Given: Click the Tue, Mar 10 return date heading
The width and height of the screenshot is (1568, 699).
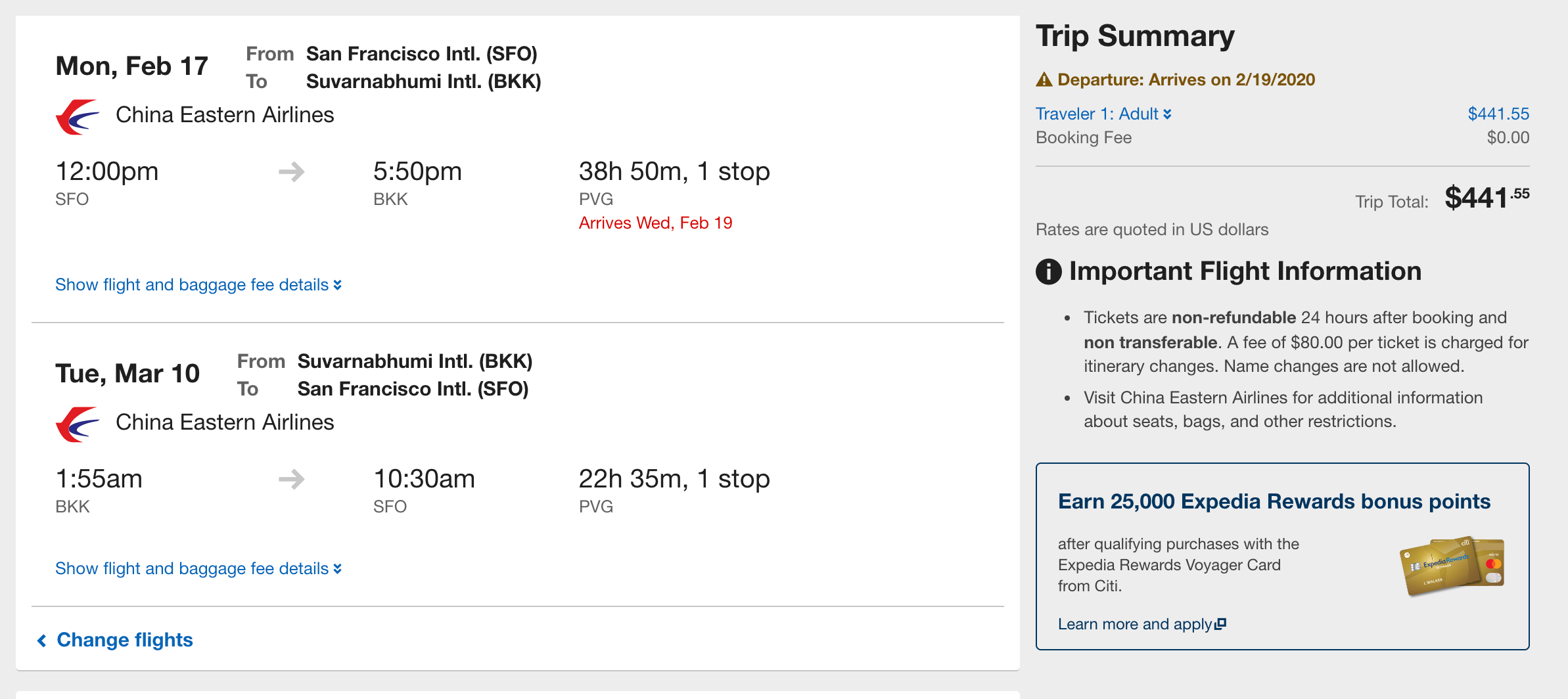Looking at the screenshot, I should pos(127,374).
